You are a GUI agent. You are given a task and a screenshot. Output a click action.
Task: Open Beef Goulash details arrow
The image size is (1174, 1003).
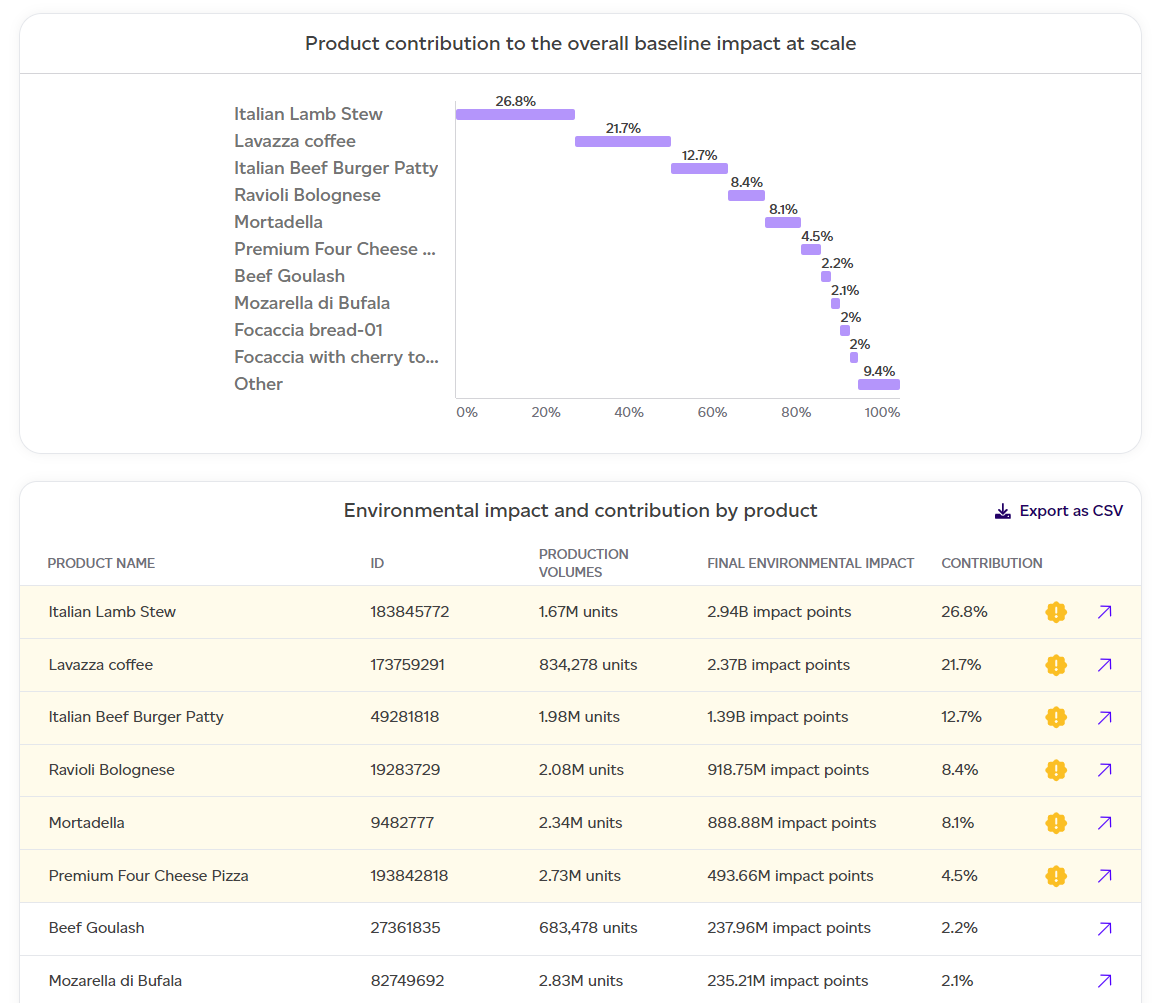point(1104,928)
